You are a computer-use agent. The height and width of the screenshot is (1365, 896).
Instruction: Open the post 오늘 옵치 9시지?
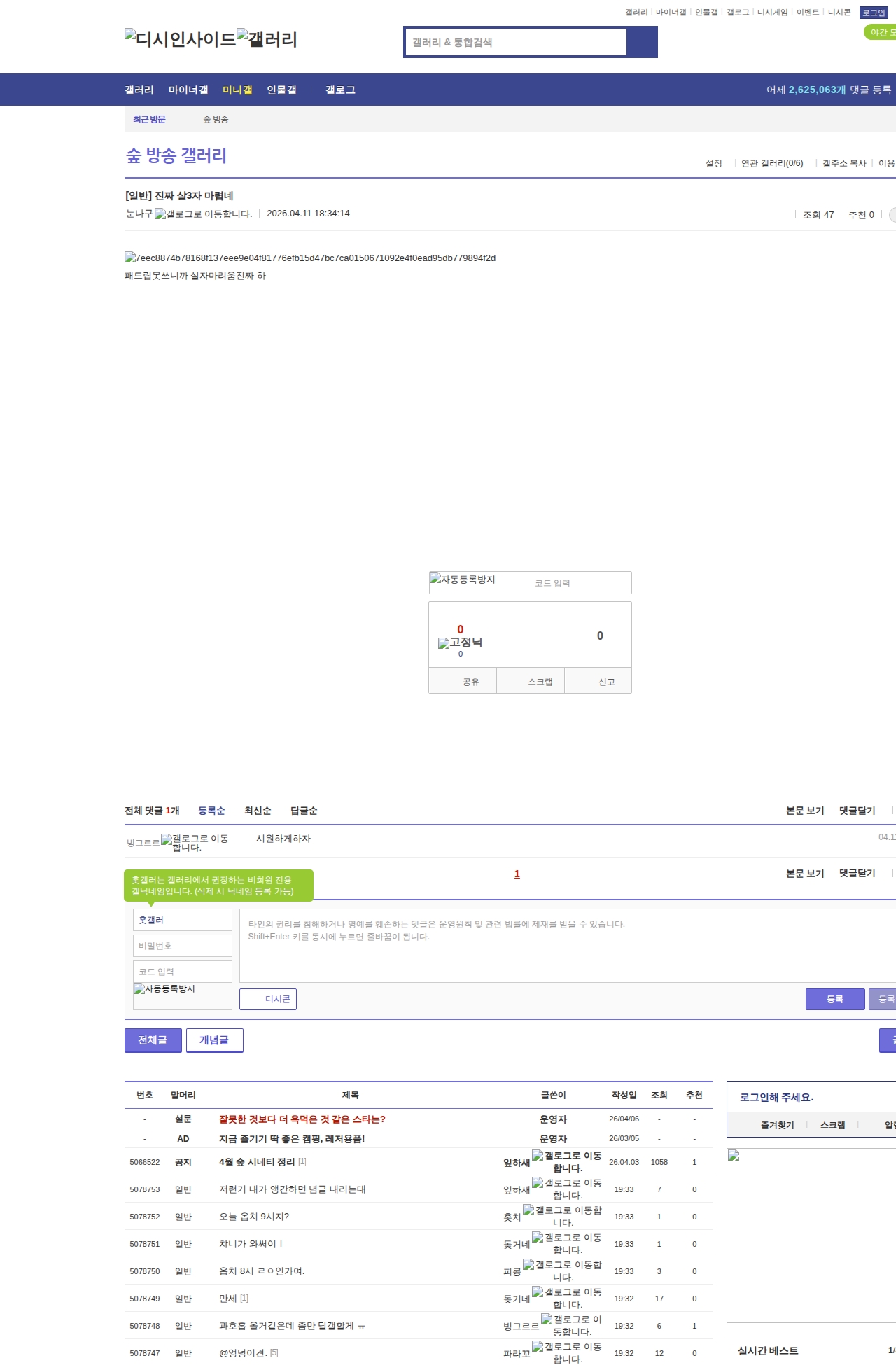254,1216
